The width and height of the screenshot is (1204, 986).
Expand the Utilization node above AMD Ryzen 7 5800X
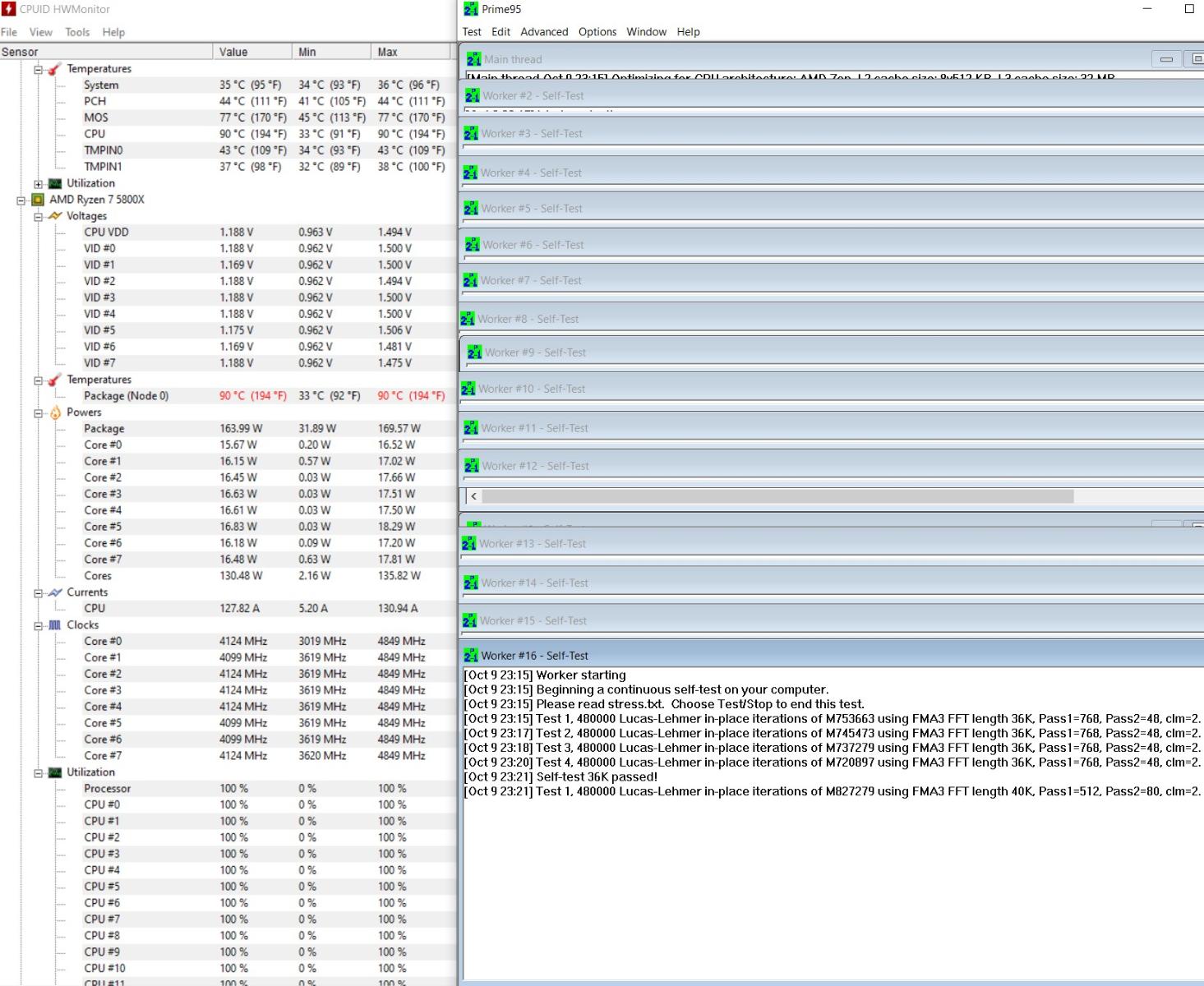(x=38, y=184)
